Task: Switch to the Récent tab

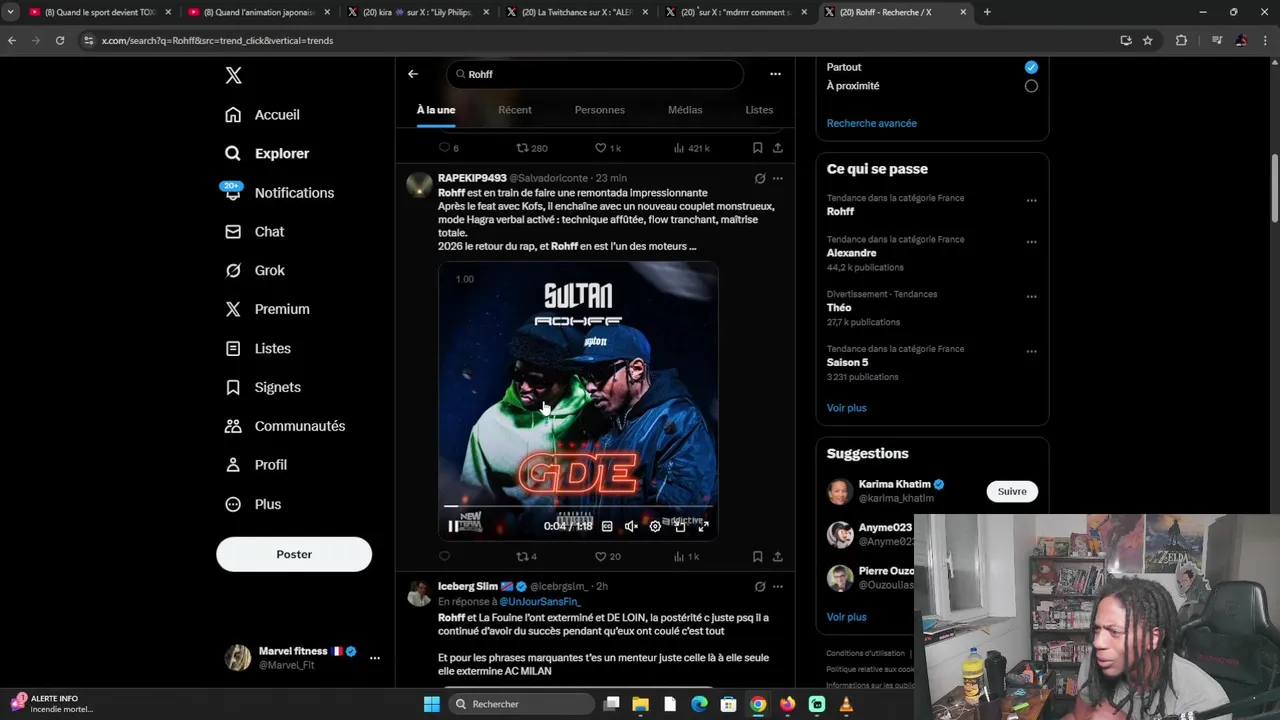Action: coord(515,110)
